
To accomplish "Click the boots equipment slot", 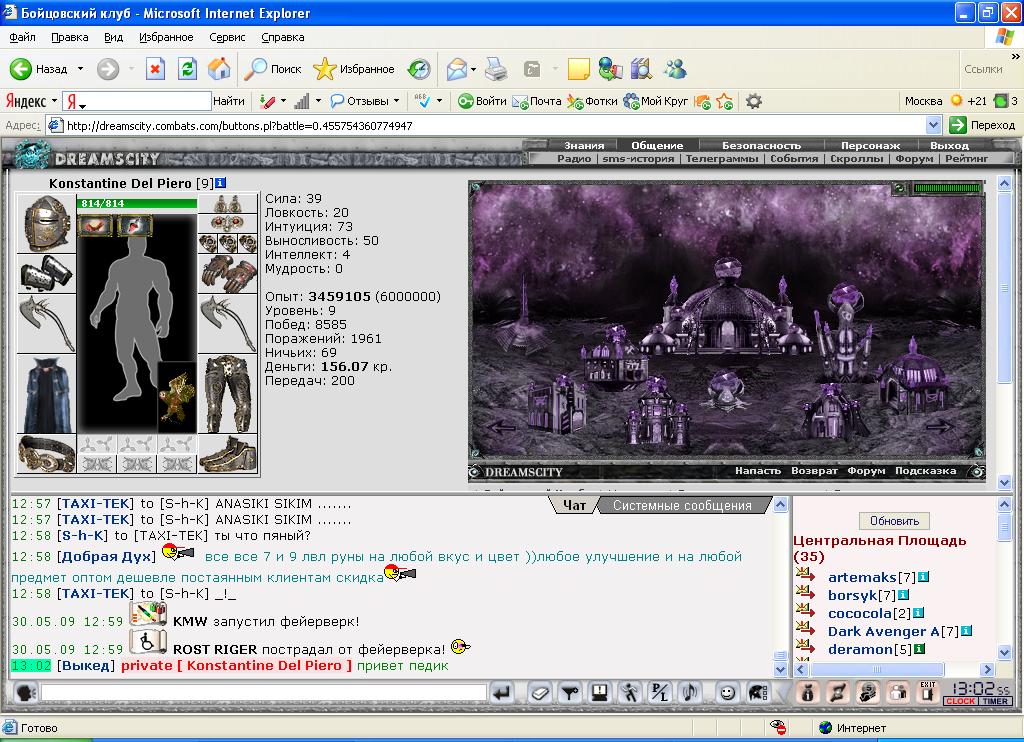I will [x=228, y=454].
